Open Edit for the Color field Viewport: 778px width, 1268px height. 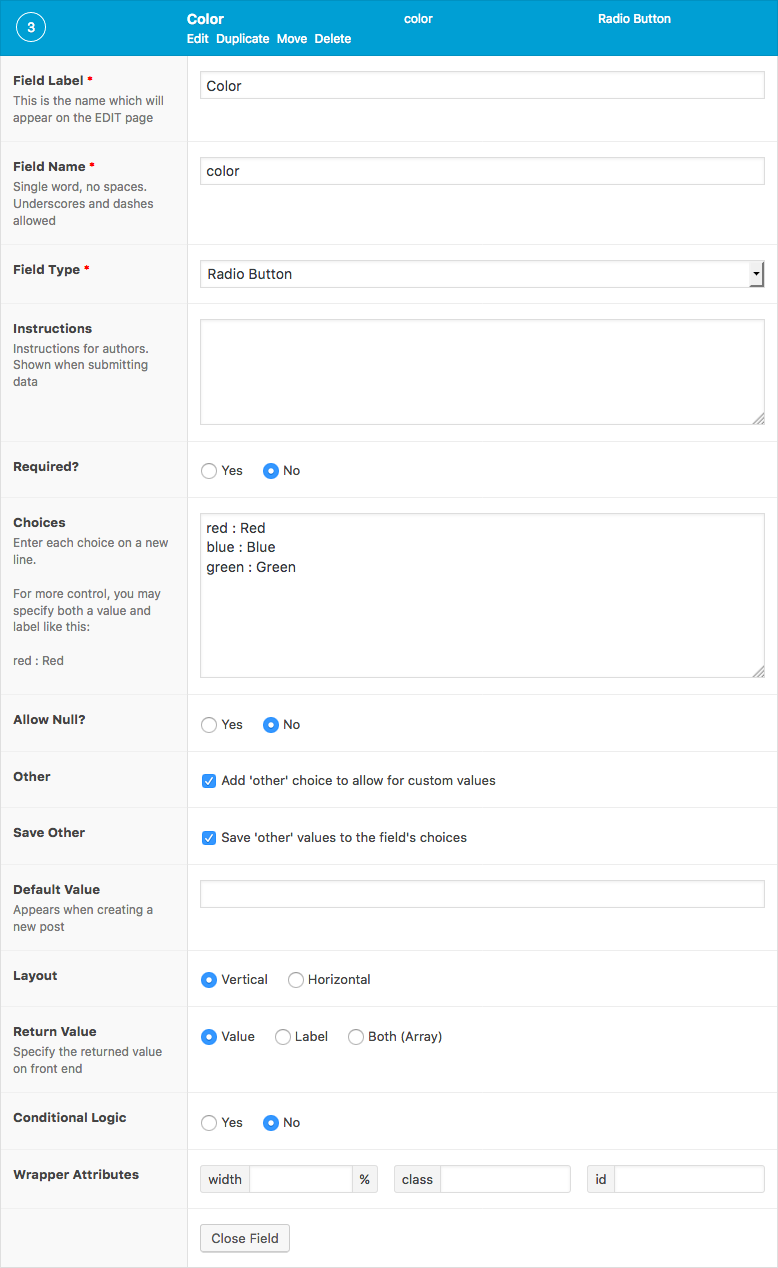pos(197,39)
